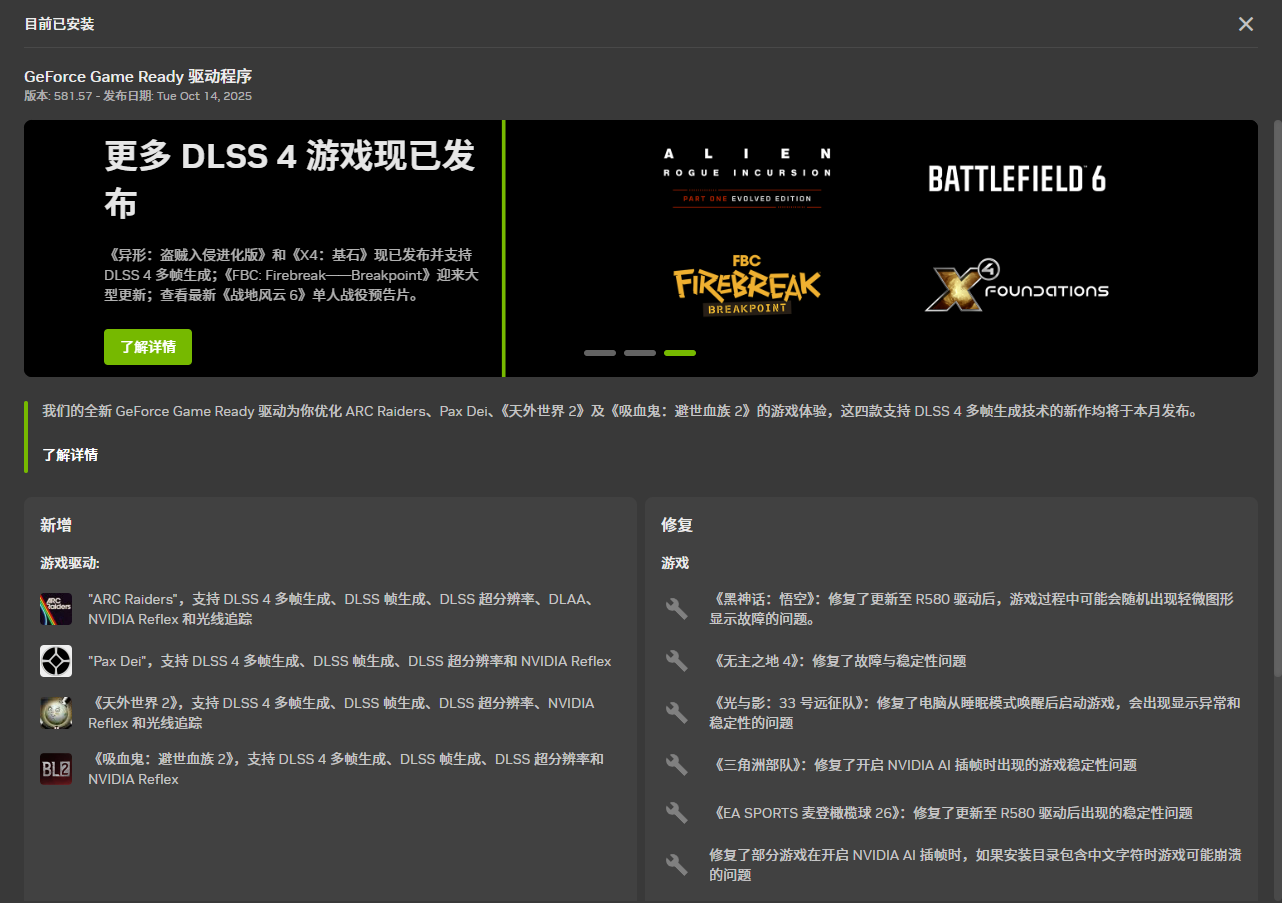
Task: Click the 游戏驱动: subheading
Action: pos(70,563)
